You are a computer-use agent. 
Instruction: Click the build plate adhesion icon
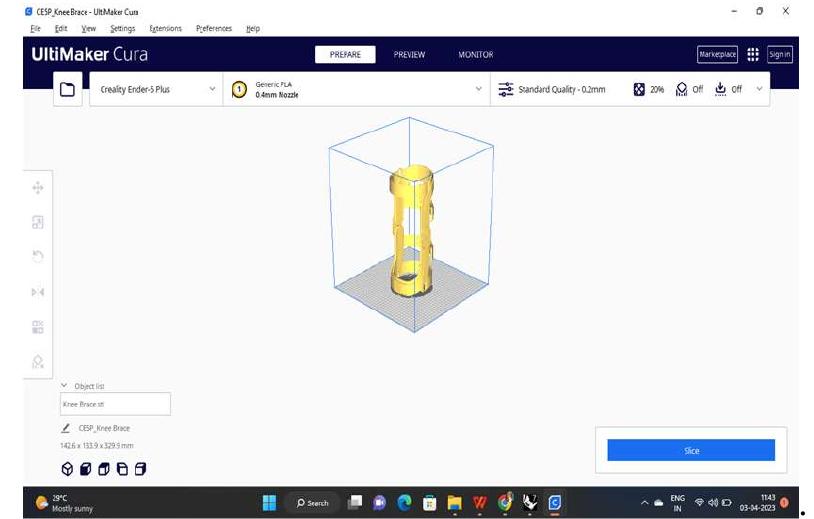[x=721, y=89]
